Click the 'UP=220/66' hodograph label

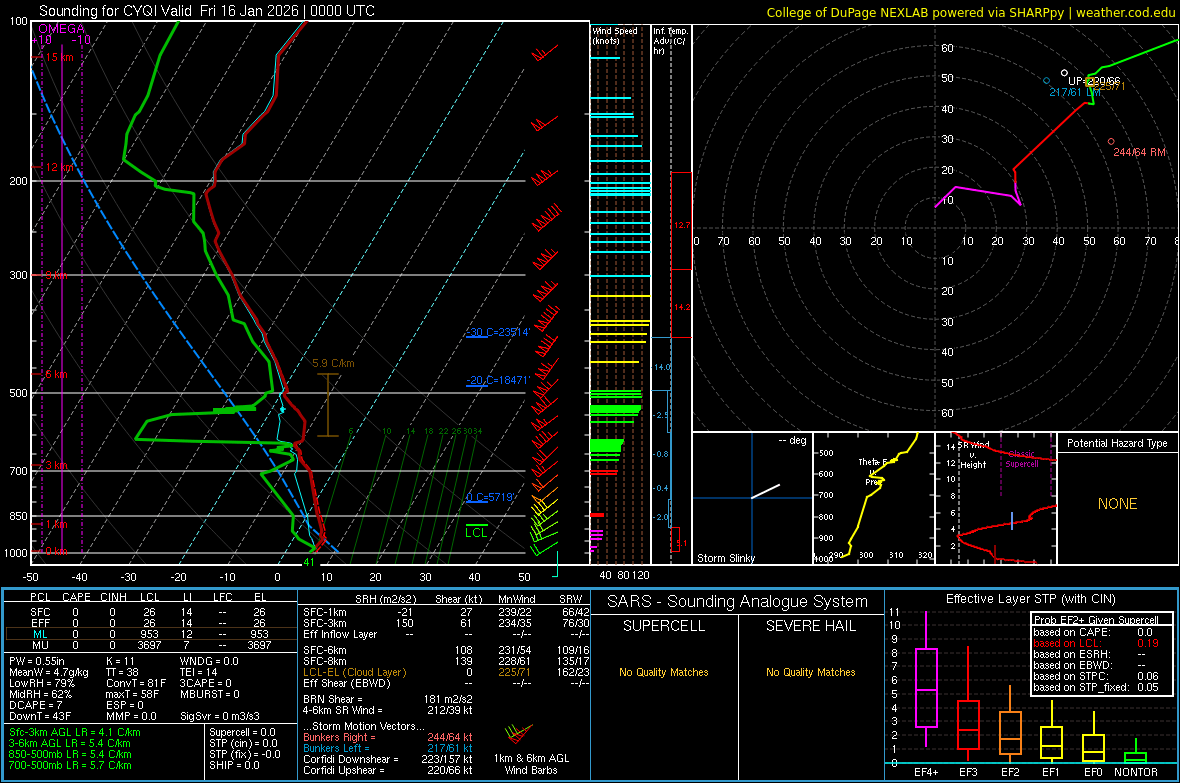tap(1094, 81)
